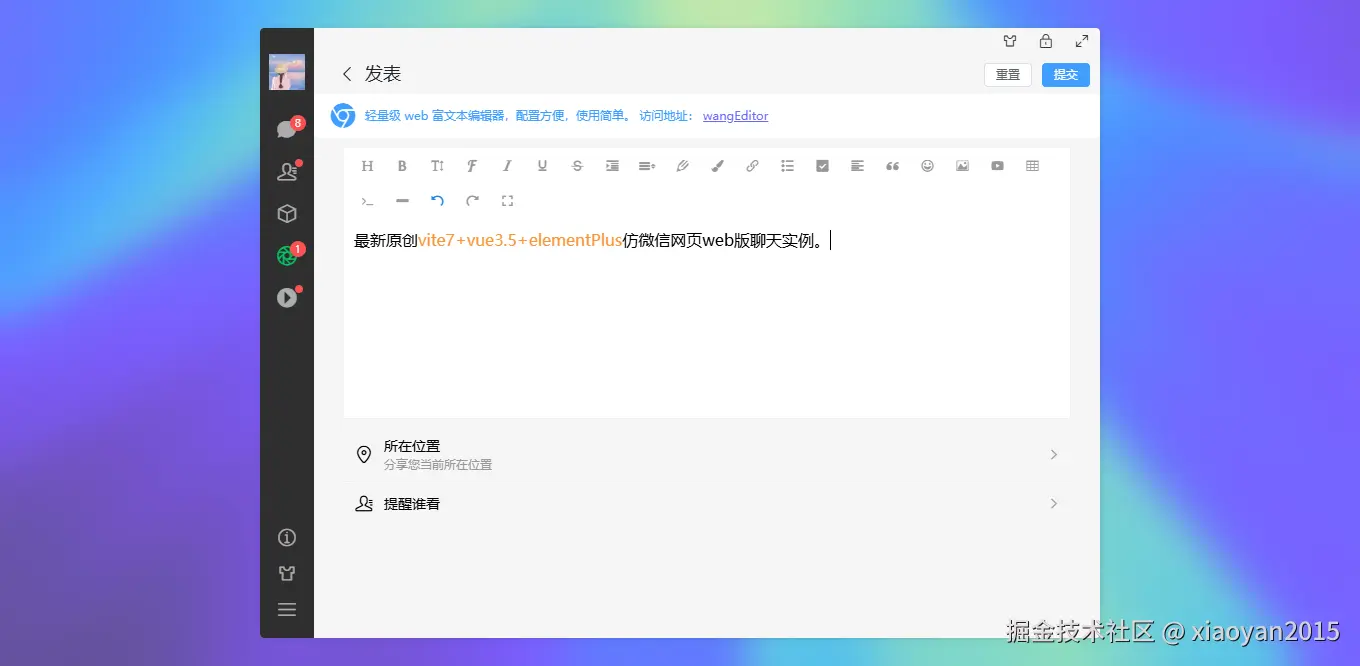Expand the 提醒谁看 mention option
1360x666 pixels.
coord(1053,503)
